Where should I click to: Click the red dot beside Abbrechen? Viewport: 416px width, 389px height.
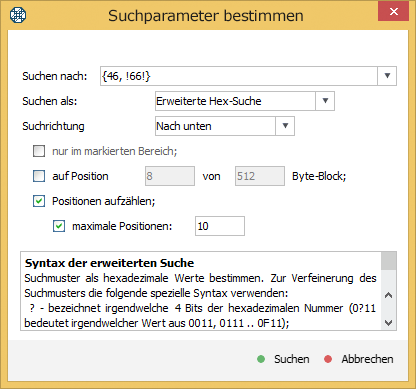(328, 359)
